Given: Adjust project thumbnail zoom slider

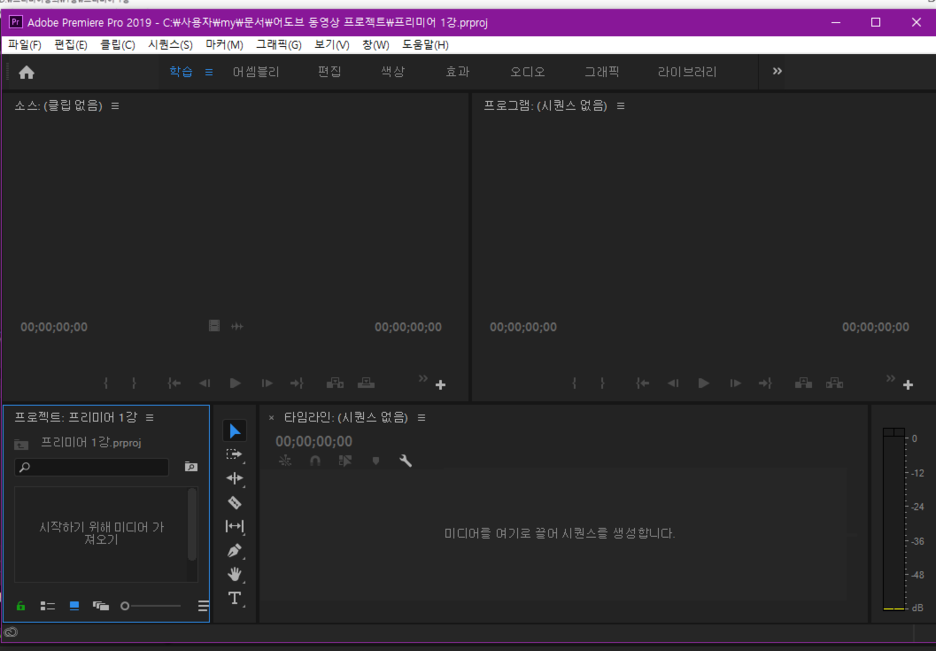Looking at the screenshot, I should (x=150, y=606).
